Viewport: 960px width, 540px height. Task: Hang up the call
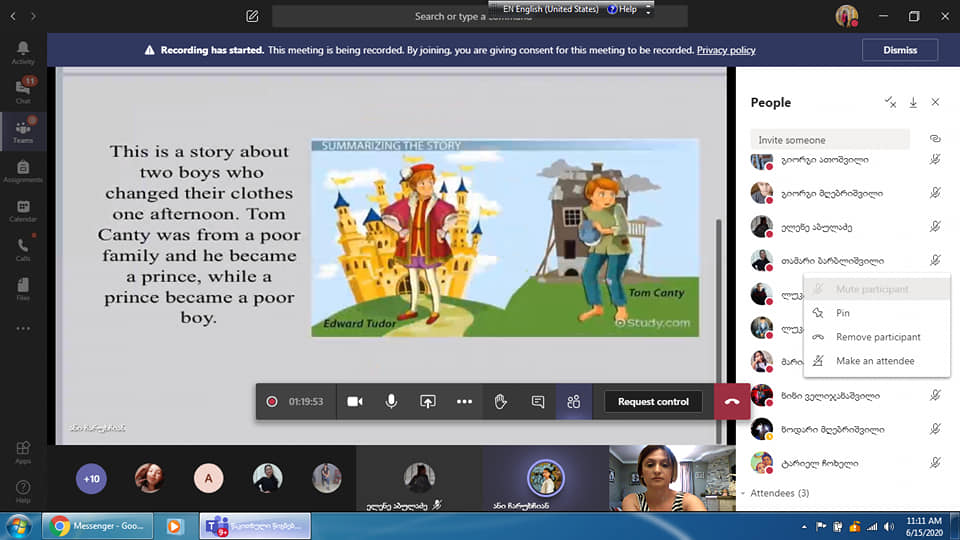point(732,402)
